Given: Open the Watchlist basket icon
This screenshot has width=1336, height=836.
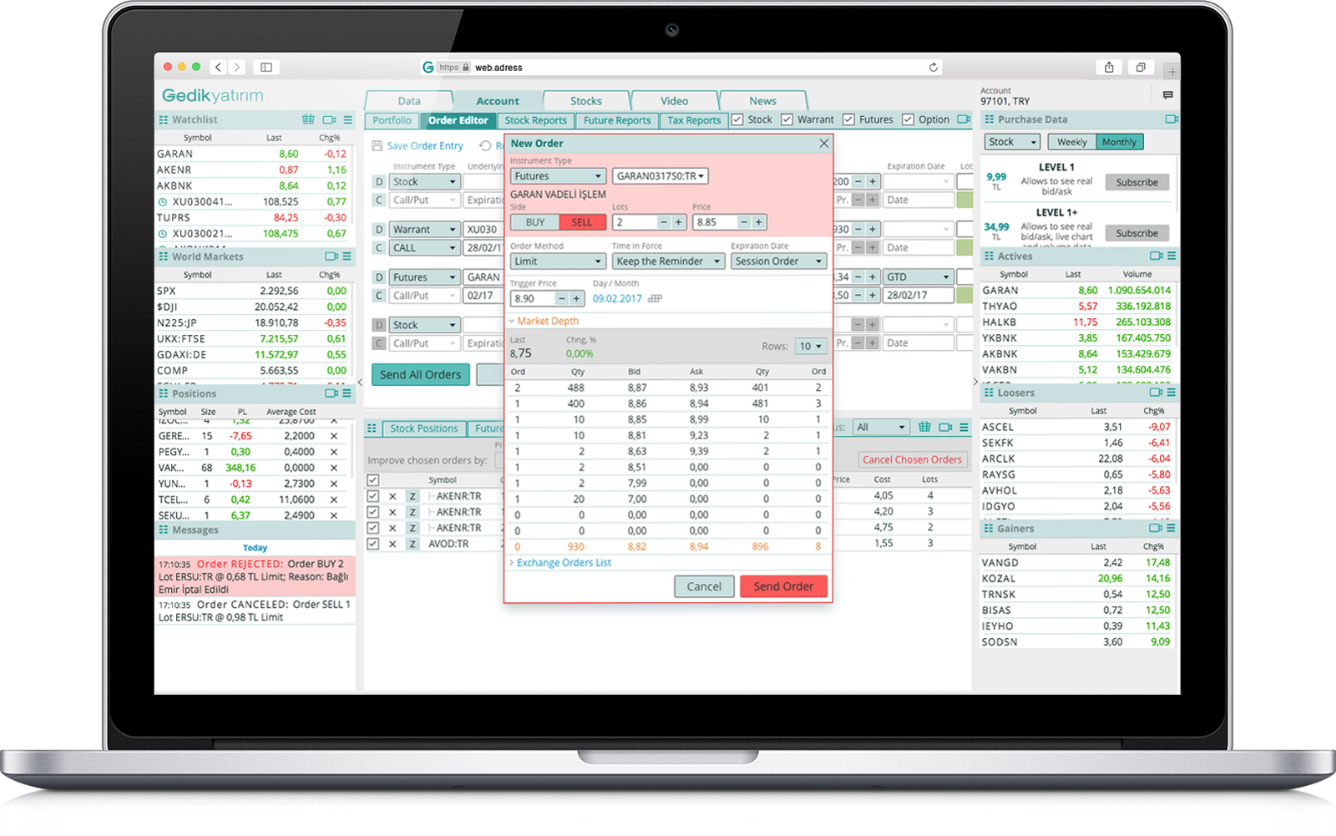Looking at the screenshot, I should pyautogui.click(x=308, y=120).
